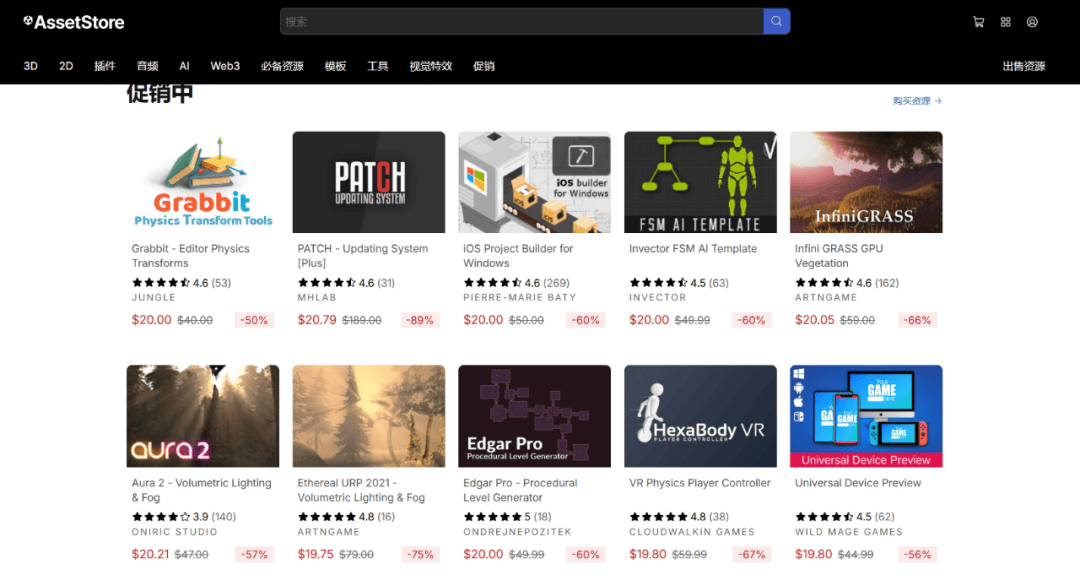Click the AssetStore logo
This screenshot has height=575, width=1080.
(x=74, y=22)
